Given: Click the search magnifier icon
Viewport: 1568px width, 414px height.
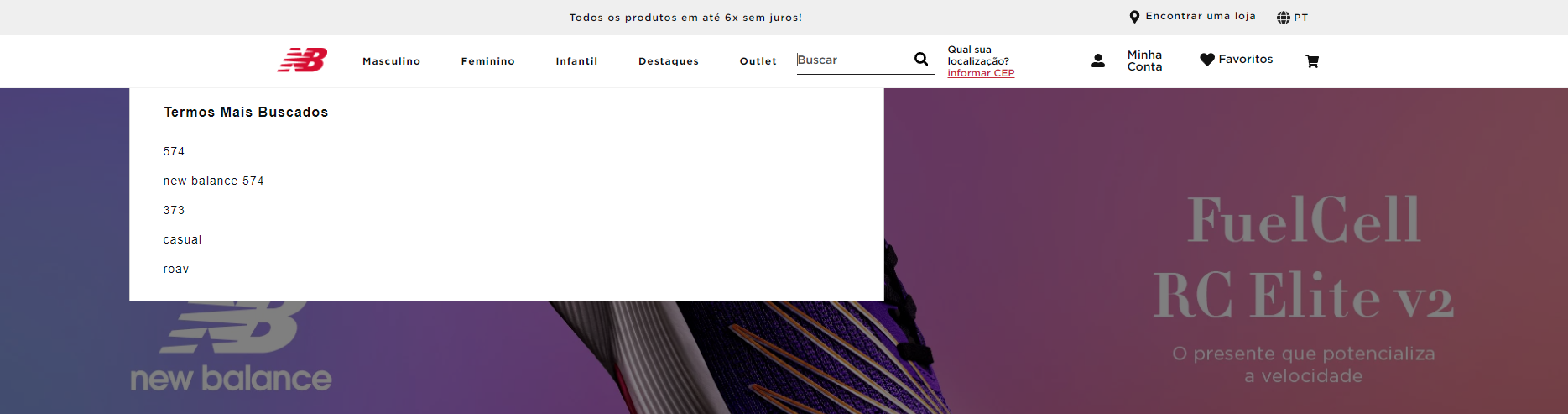Looking at the screenshot, I should pos(921,59).
